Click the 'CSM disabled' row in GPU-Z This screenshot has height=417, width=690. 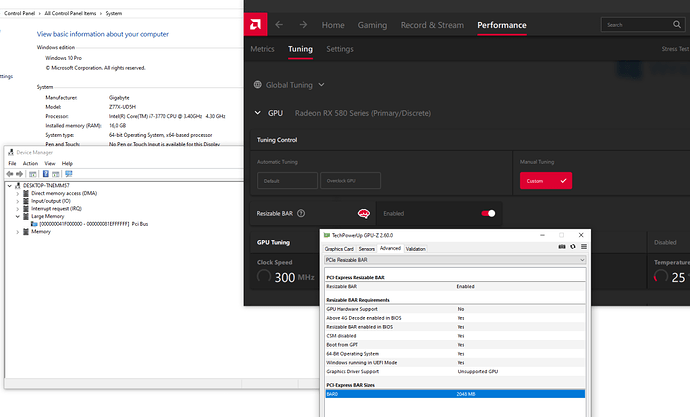pos(455,336)
